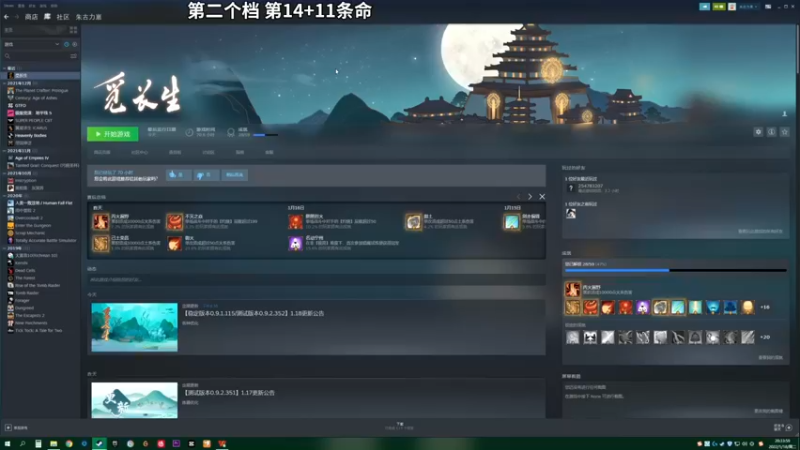Click the play time clock icon
This screenshot has width=800, height=450.
click(189, 133)
